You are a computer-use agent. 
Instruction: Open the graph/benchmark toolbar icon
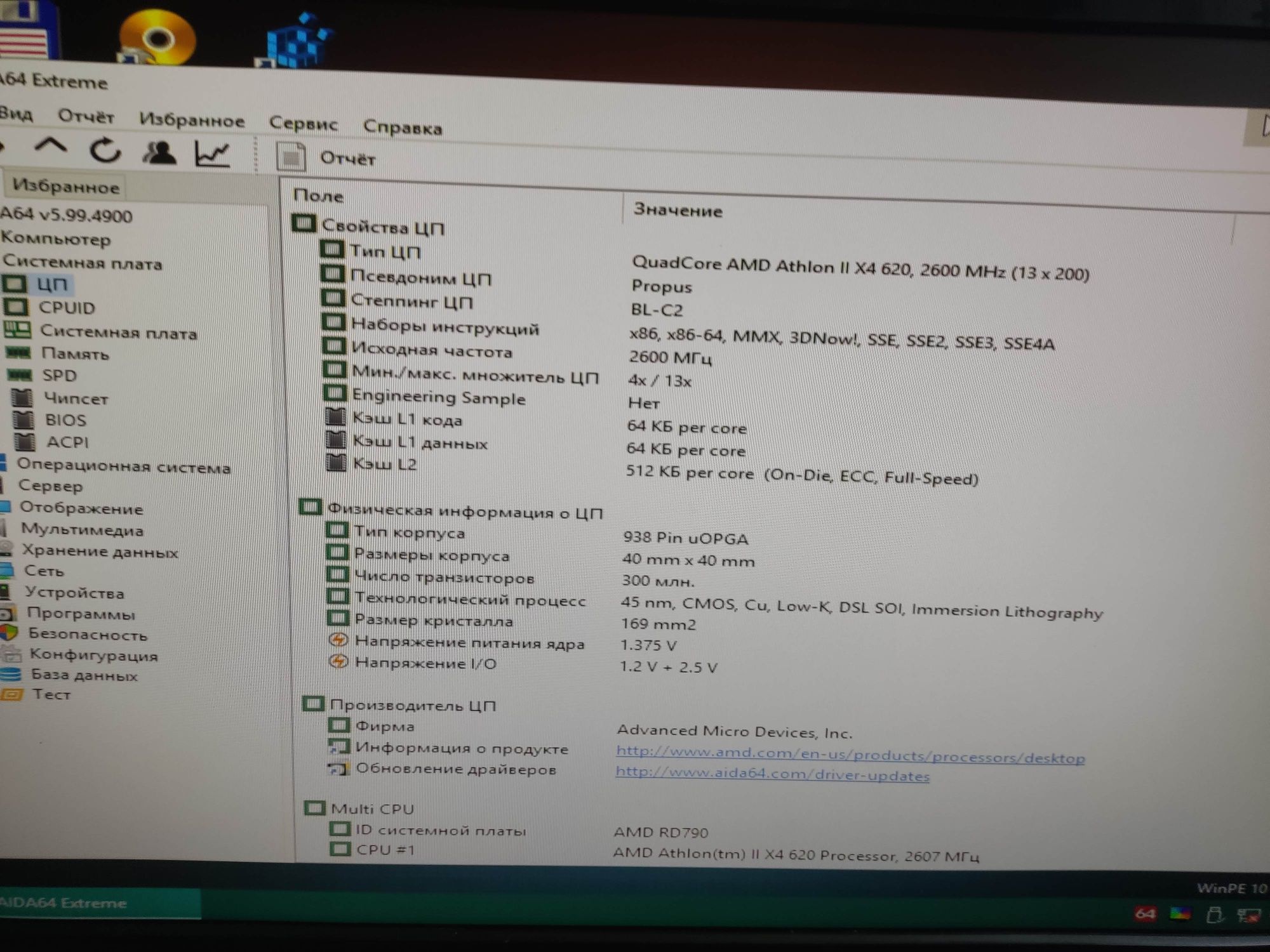(211, 154)
